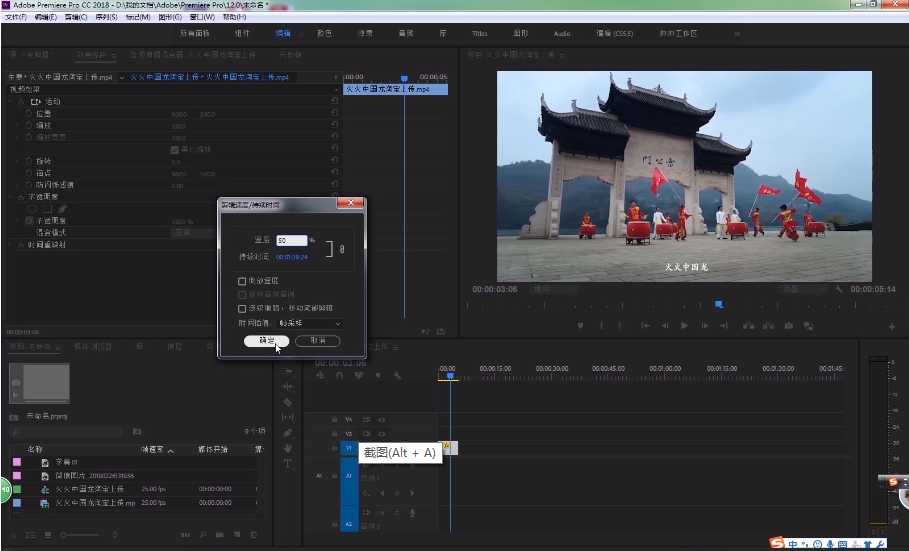
Task: Expand the opacity effect section
Action: coord(9,197)
